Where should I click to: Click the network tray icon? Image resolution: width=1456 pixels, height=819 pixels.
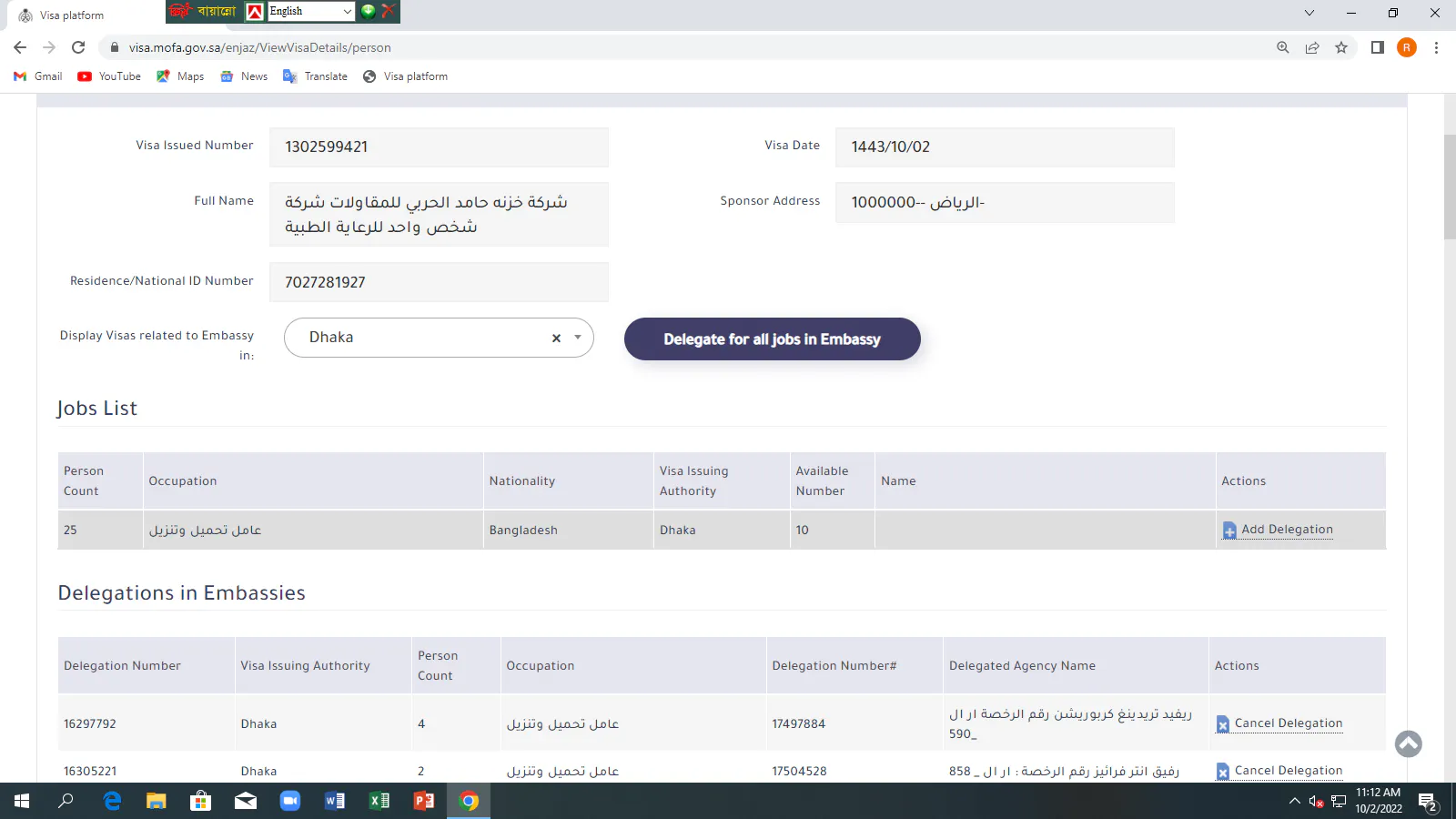pos(1339,802)
